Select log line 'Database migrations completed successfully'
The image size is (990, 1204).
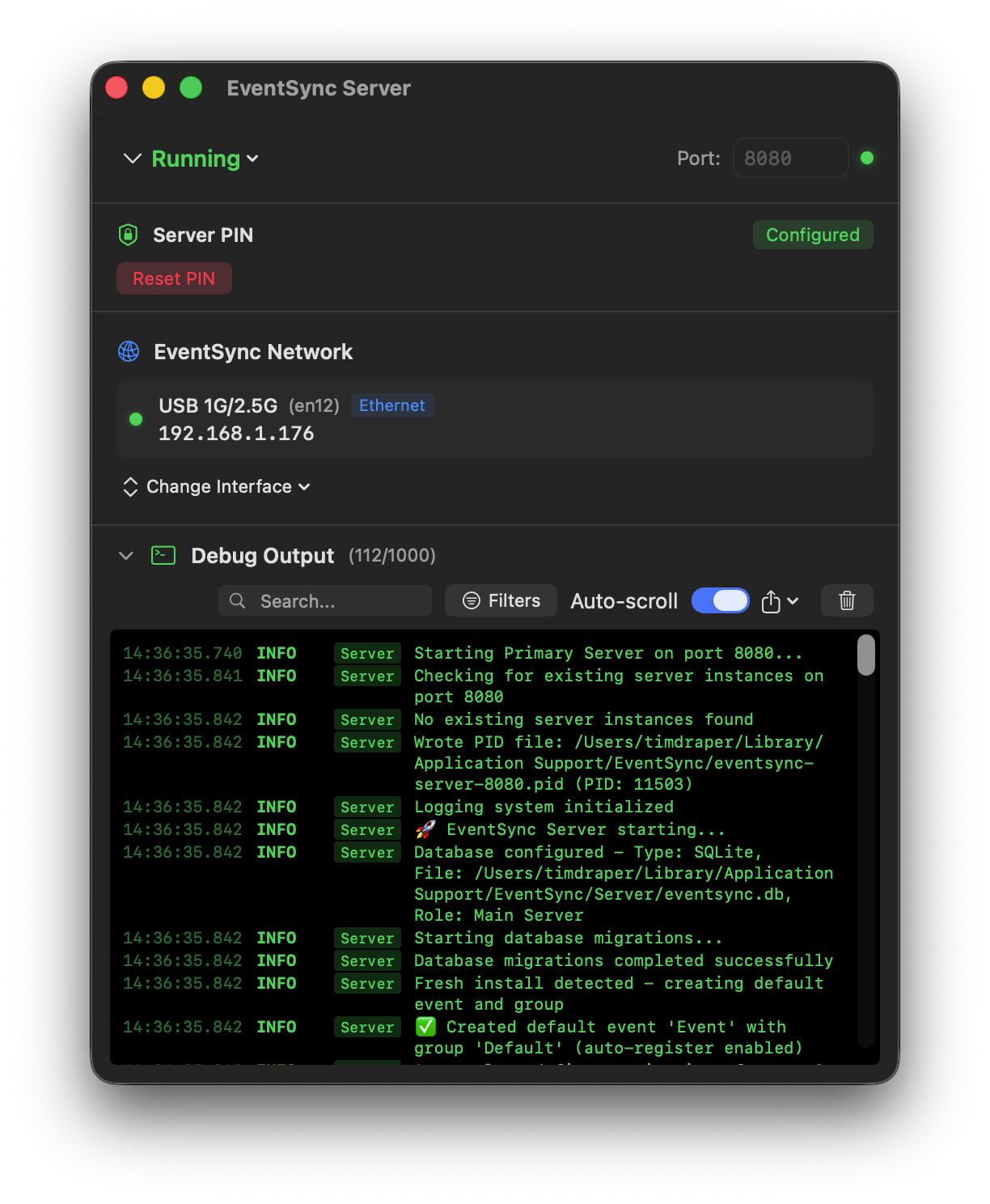(624, 960)
